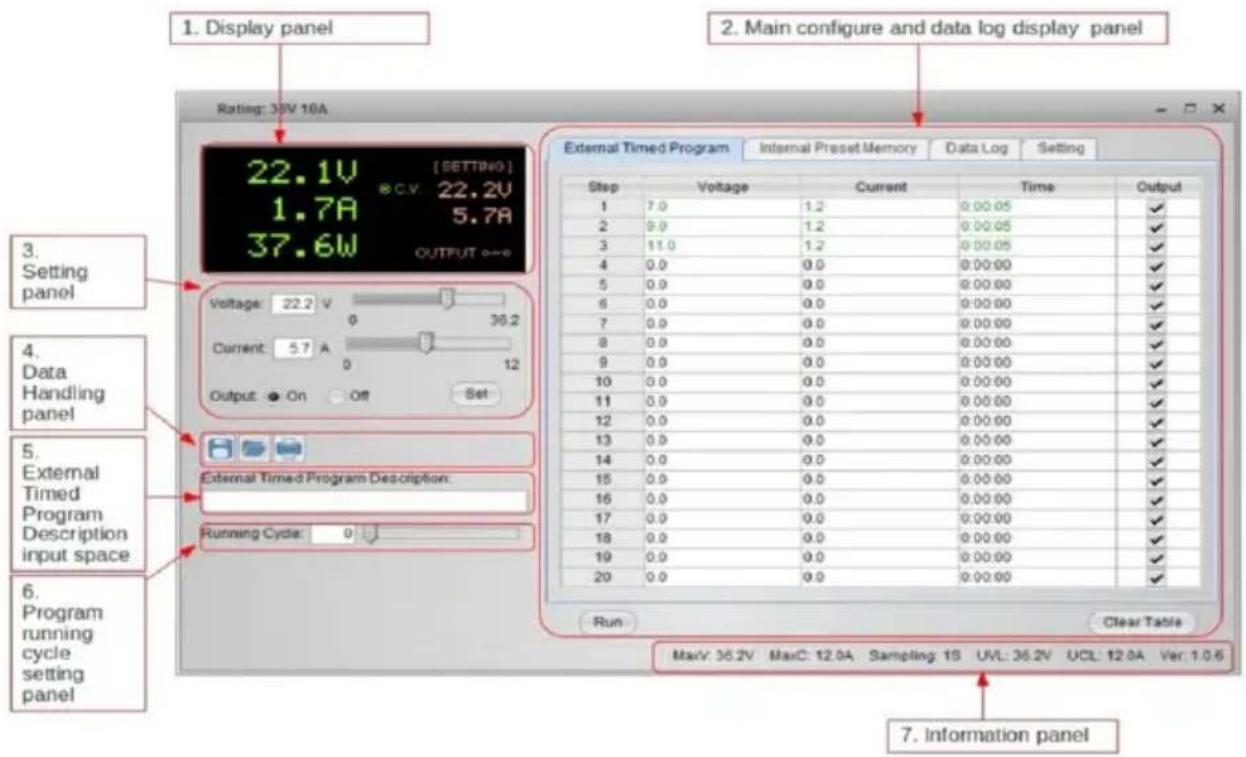Open the Internal Preset Memory tab
This screenshot has height=757, width=1246.
837,147
